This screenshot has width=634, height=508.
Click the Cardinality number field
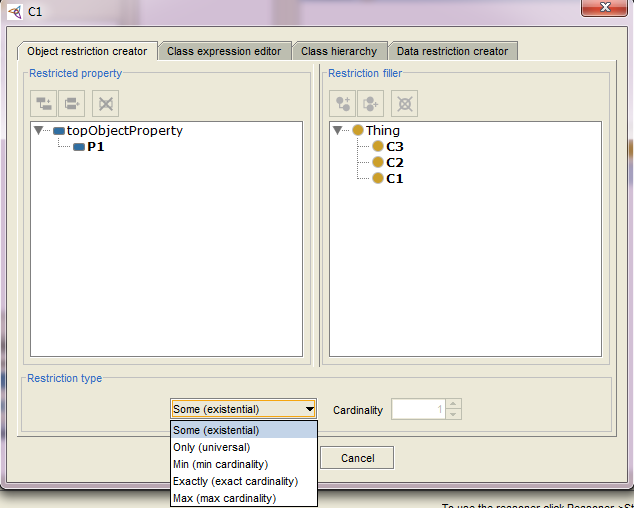[418, 409]
